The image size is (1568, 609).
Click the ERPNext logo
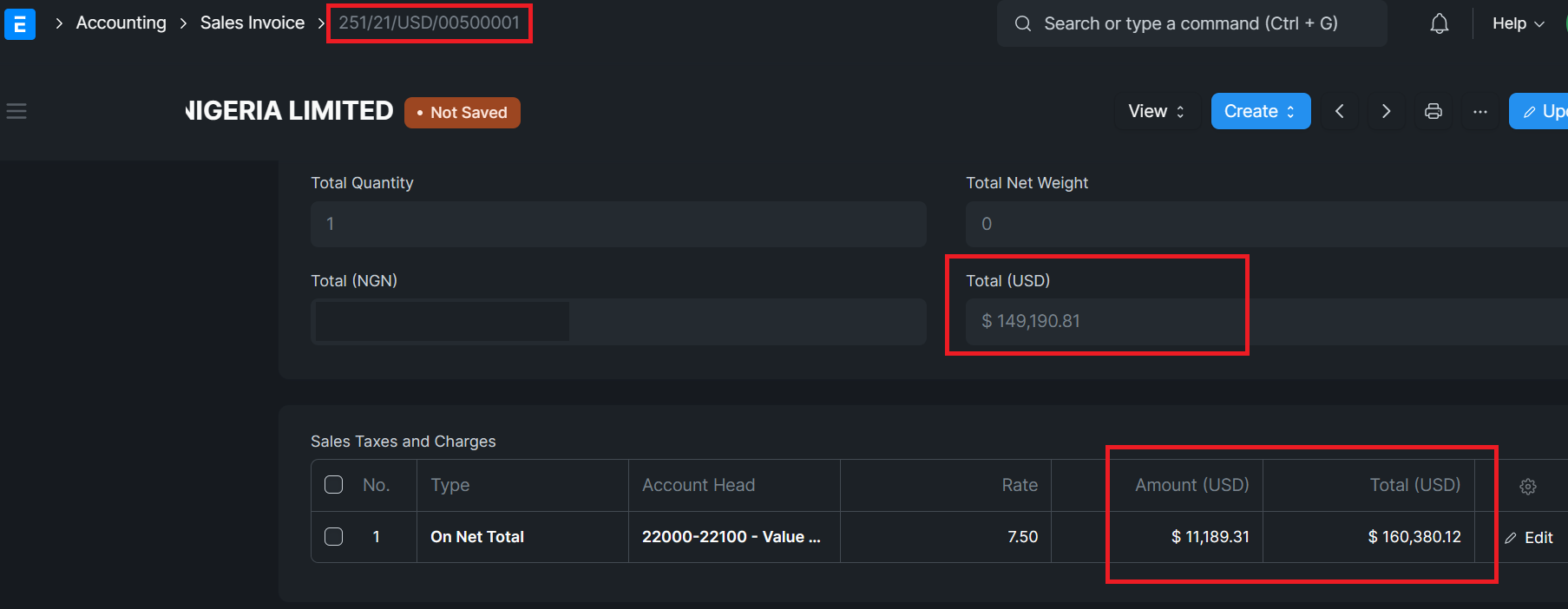[19, 23]
